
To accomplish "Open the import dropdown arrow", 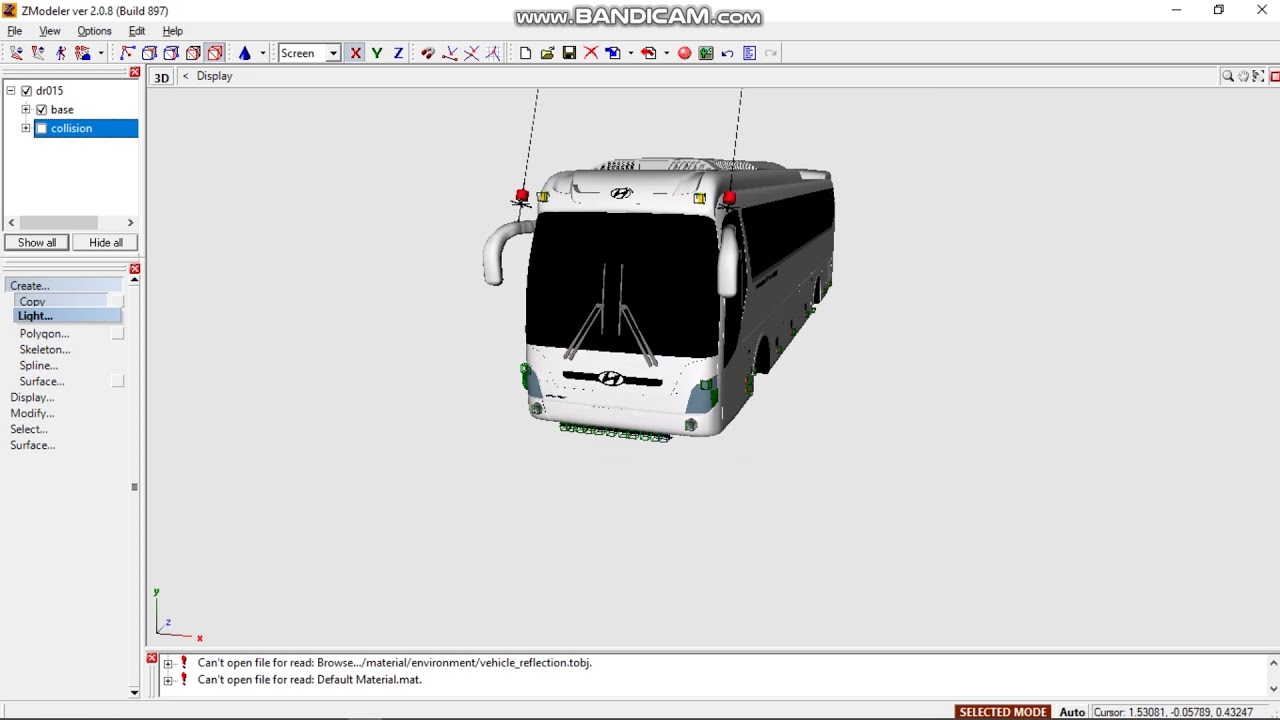I will tap(630, 53).
